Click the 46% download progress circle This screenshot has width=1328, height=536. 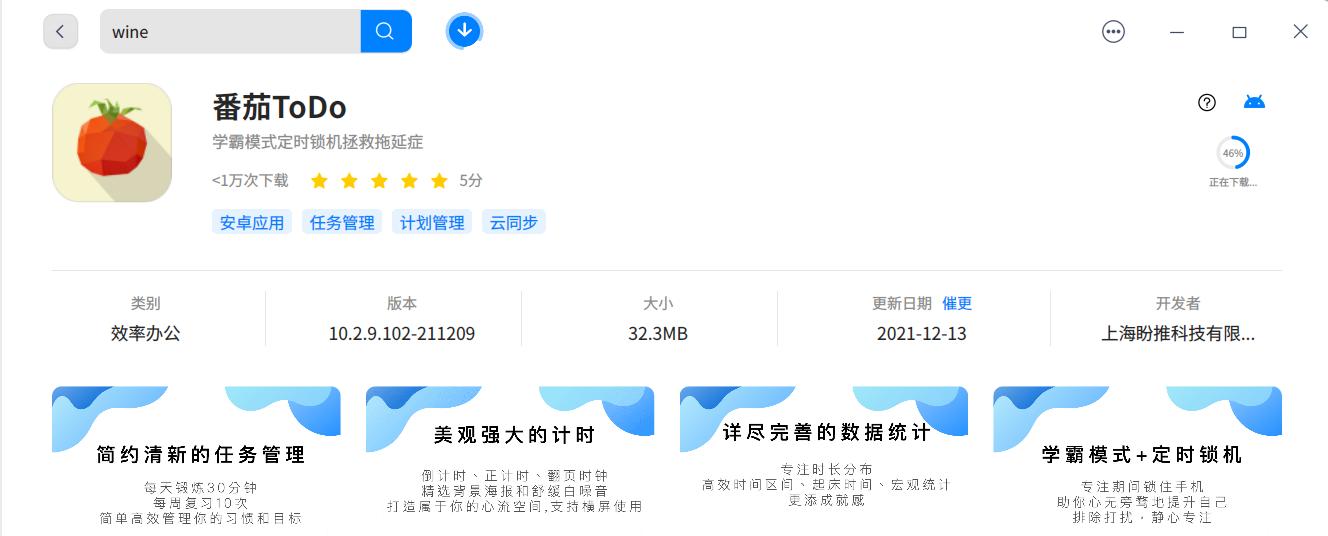click(1233, 153)
